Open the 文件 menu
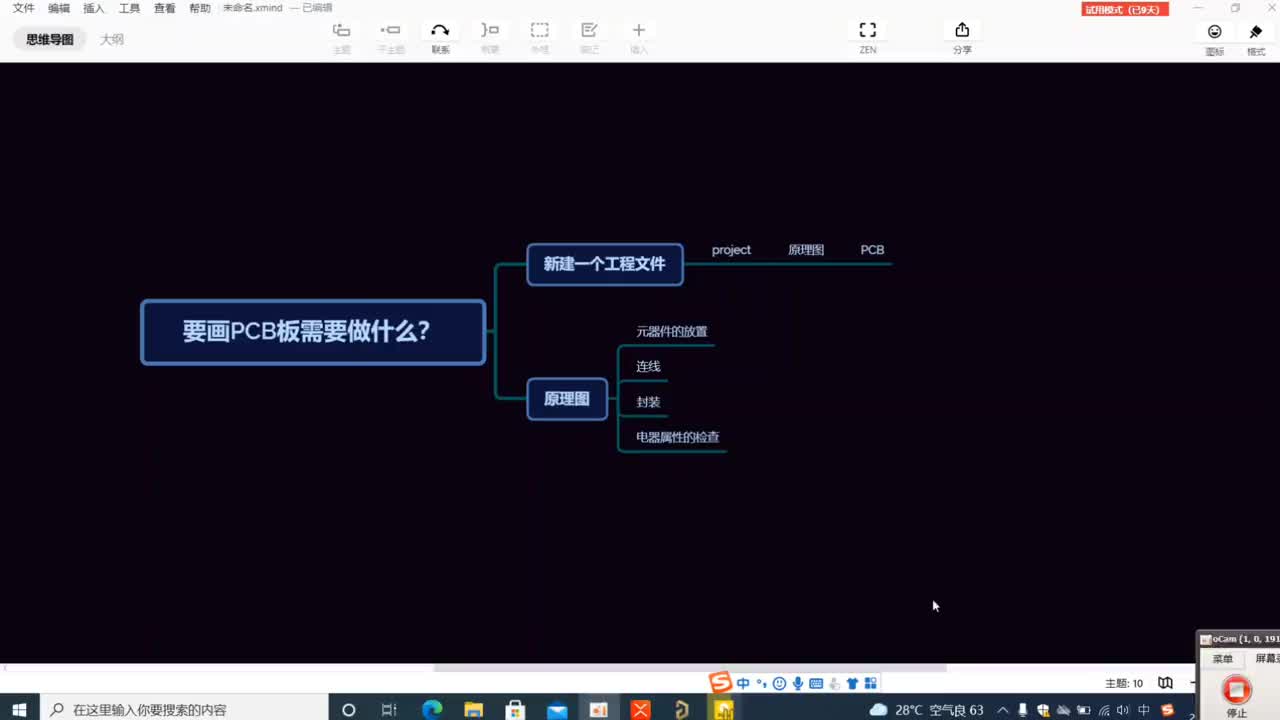This screenshot has height=720, width=1280. pos(23,8)
